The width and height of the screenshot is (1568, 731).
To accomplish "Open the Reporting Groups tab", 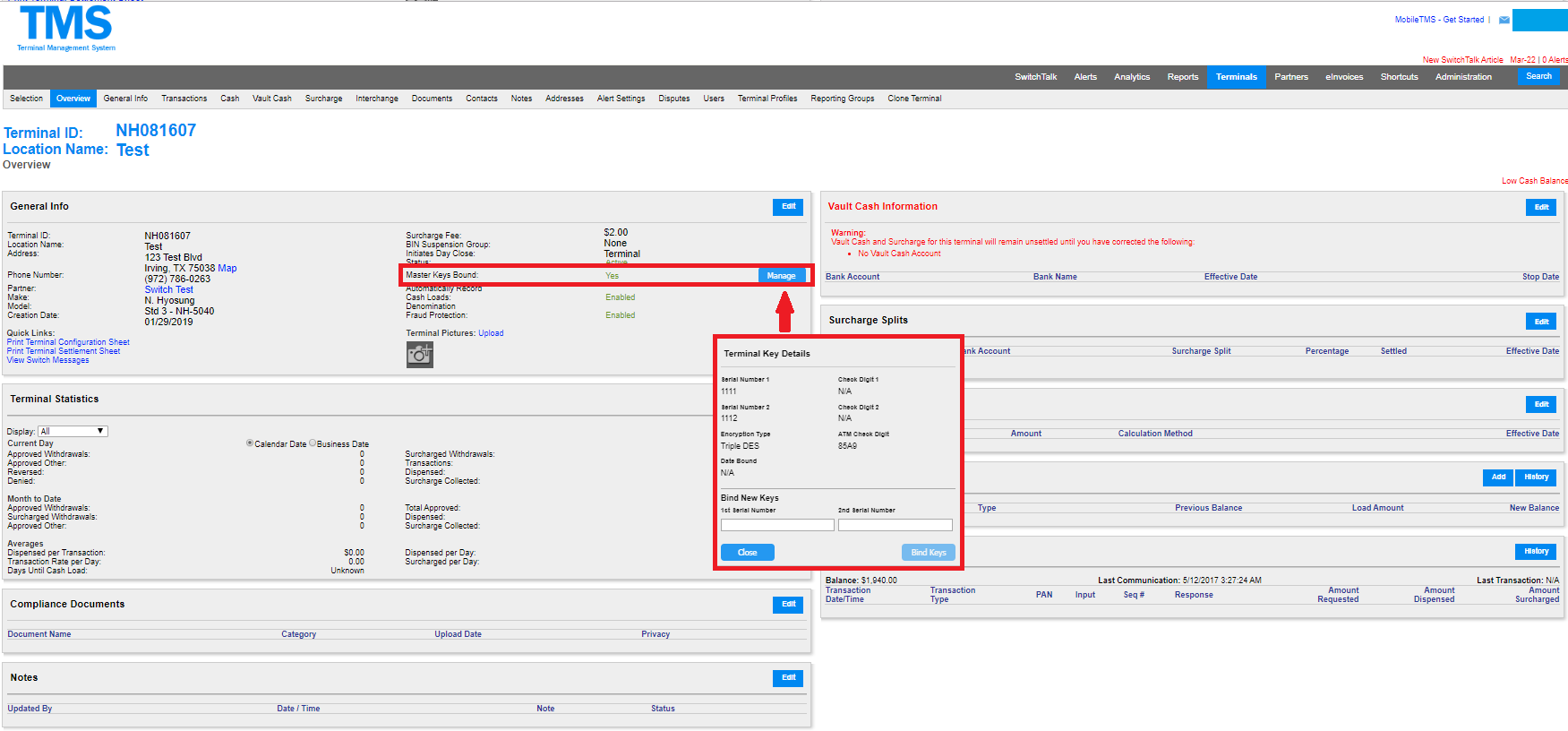I will coord(843,99).
